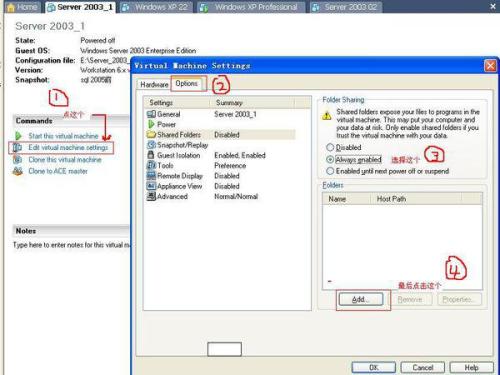Click the Home tab house icon
The width and height of the screenshot is (500, 375).
point(11,7)
